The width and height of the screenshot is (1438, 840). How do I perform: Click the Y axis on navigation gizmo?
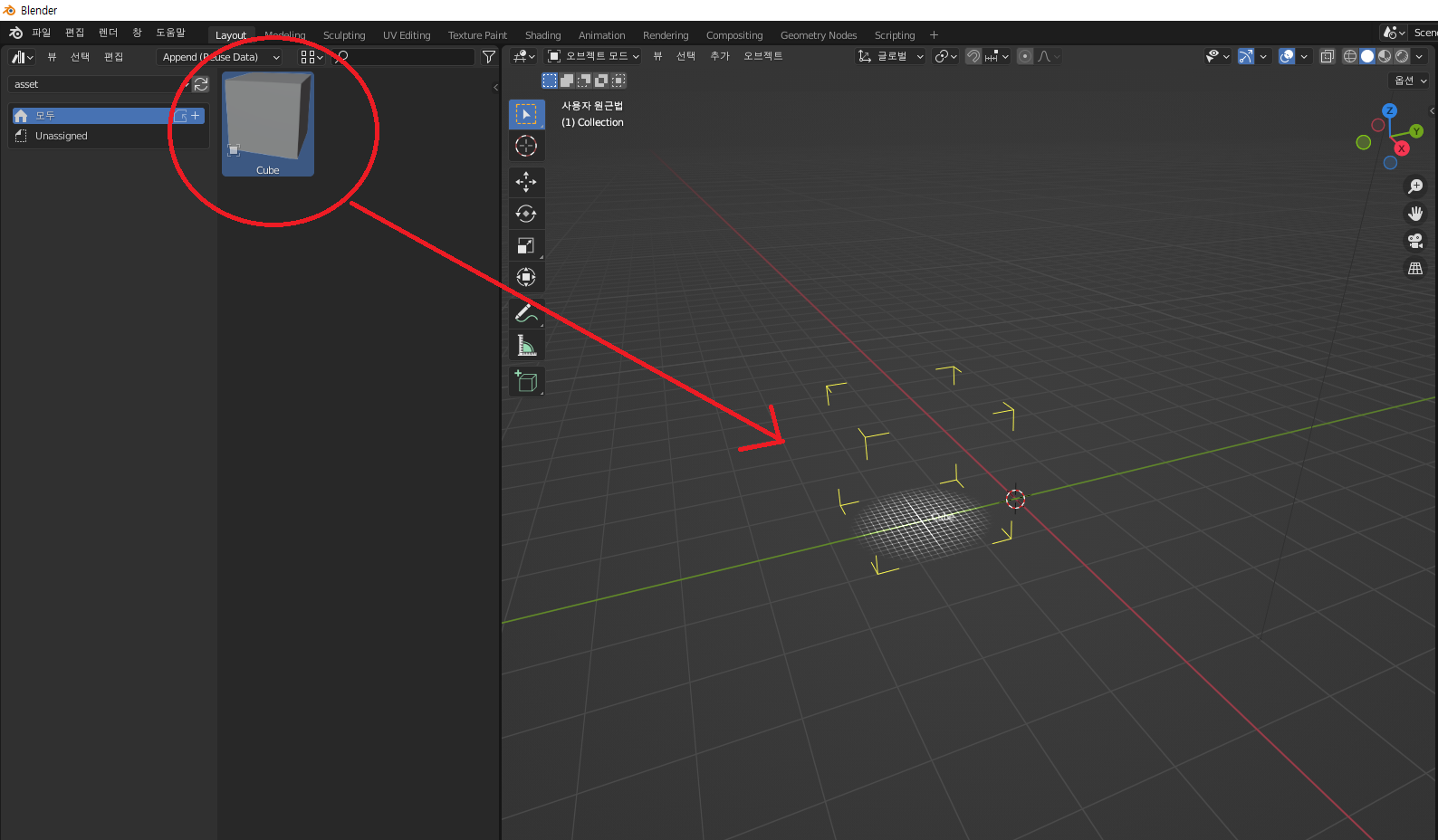1416,131
